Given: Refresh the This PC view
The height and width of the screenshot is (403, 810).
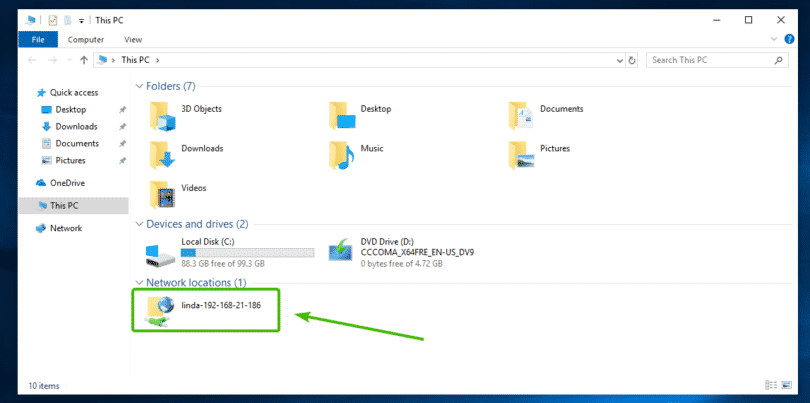Looking at the screenshot, I should point(632,60).
